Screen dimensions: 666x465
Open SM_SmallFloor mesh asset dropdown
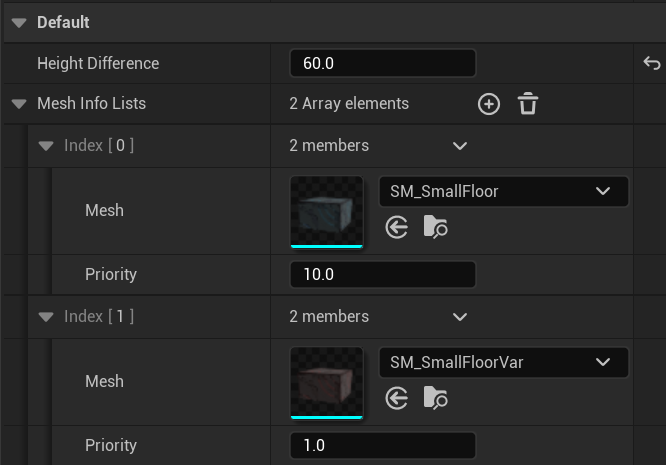pyautogui.click(x=503, y=192)
